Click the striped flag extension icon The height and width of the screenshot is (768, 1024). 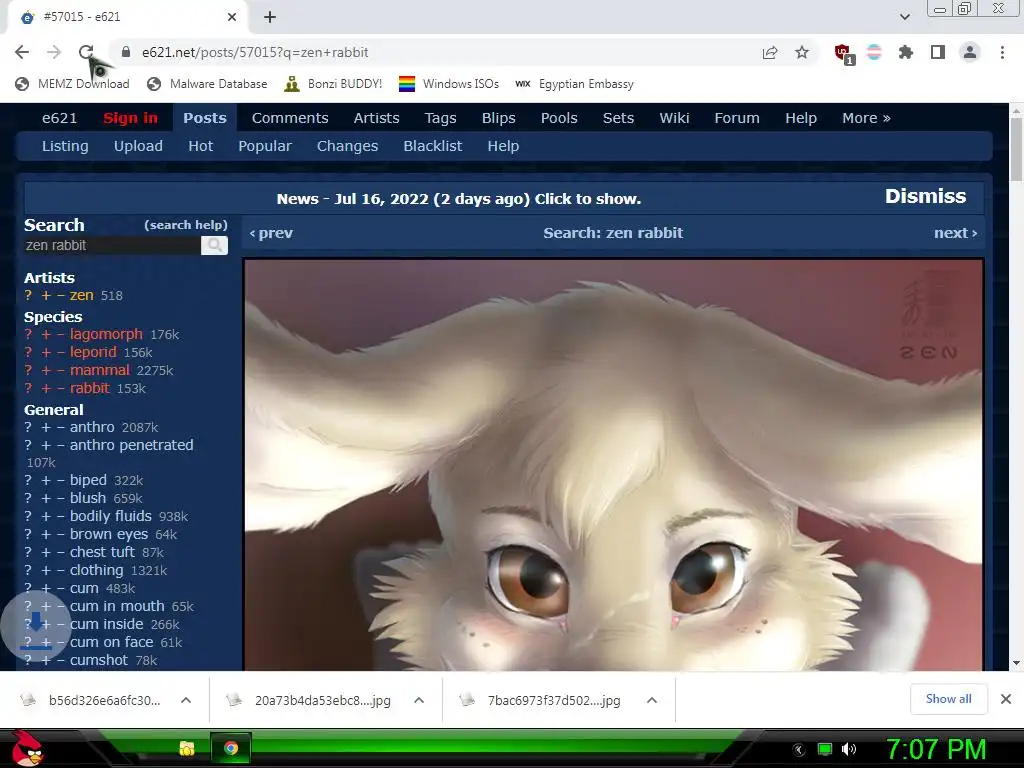coord(874,52)
